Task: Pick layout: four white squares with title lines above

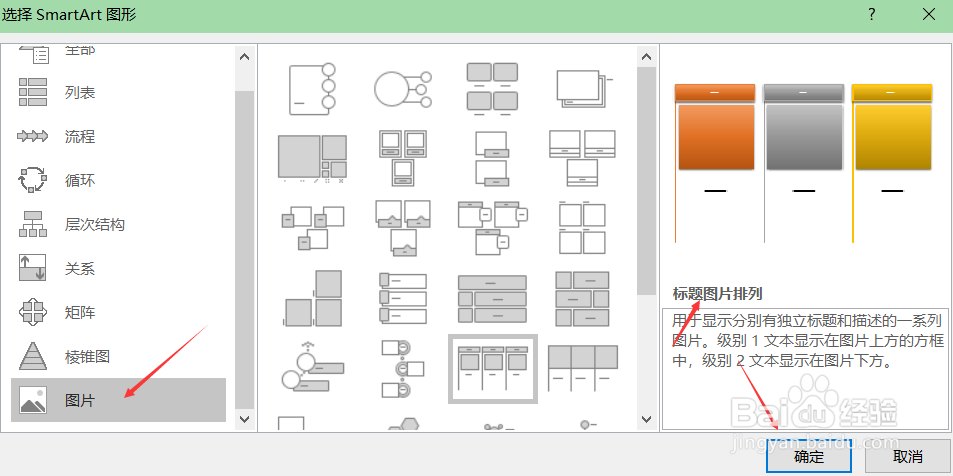Action: tap(582, 227)
